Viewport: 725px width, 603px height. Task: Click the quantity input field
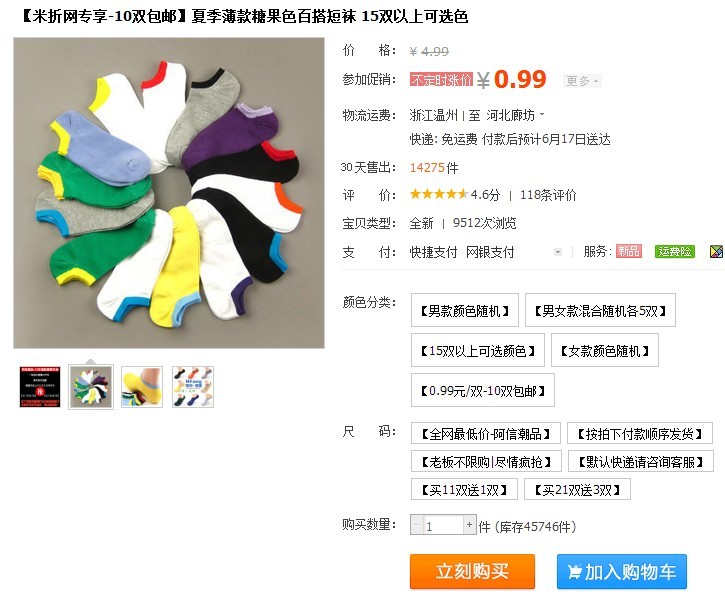[x=443, y=525]
